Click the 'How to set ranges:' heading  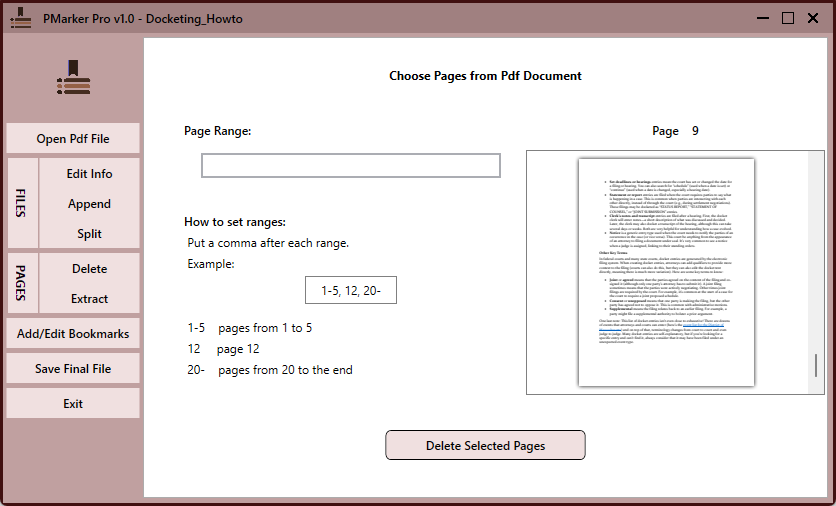235,222
